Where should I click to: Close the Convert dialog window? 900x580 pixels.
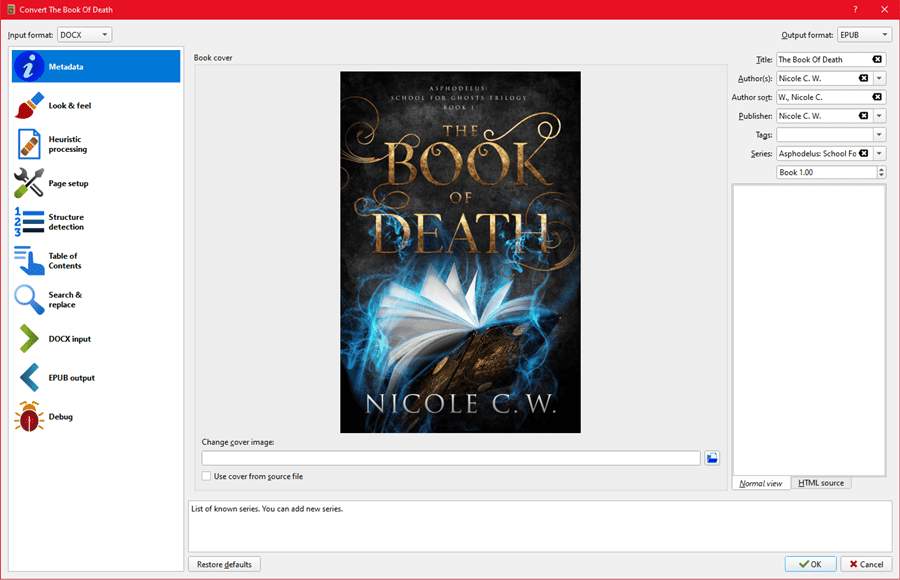tap(885, 9)
